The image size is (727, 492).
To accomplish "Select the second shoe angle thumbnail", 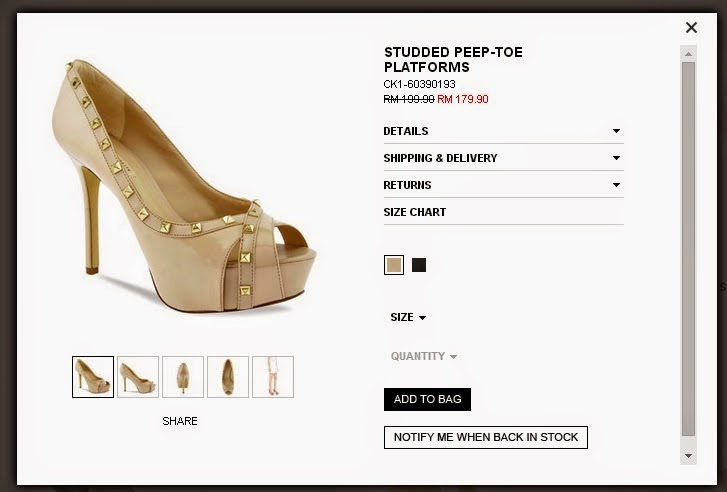I will click(138, 377).
